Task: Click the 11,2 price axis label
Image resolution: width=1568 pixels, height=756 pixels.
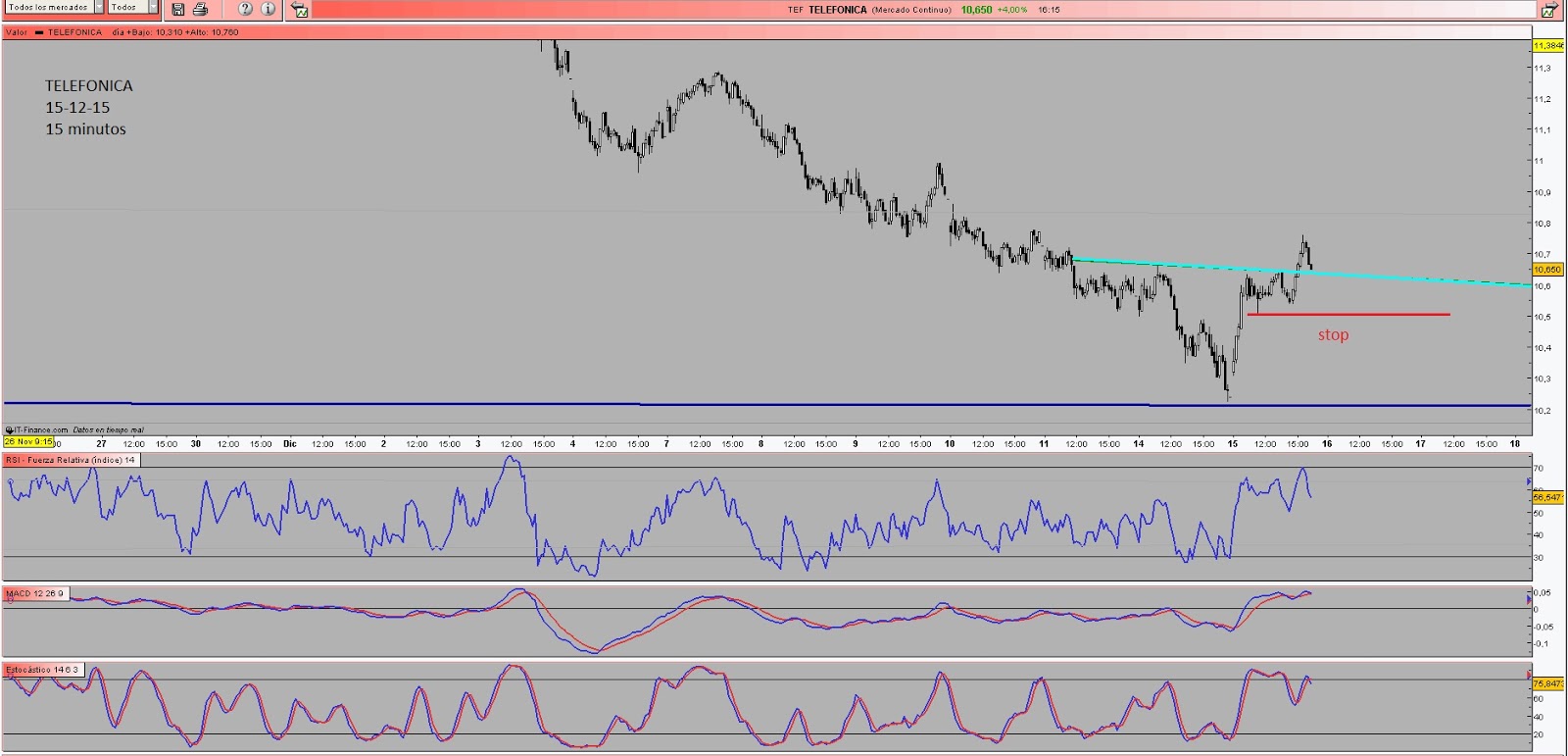Action: [x=1543, y=99]
